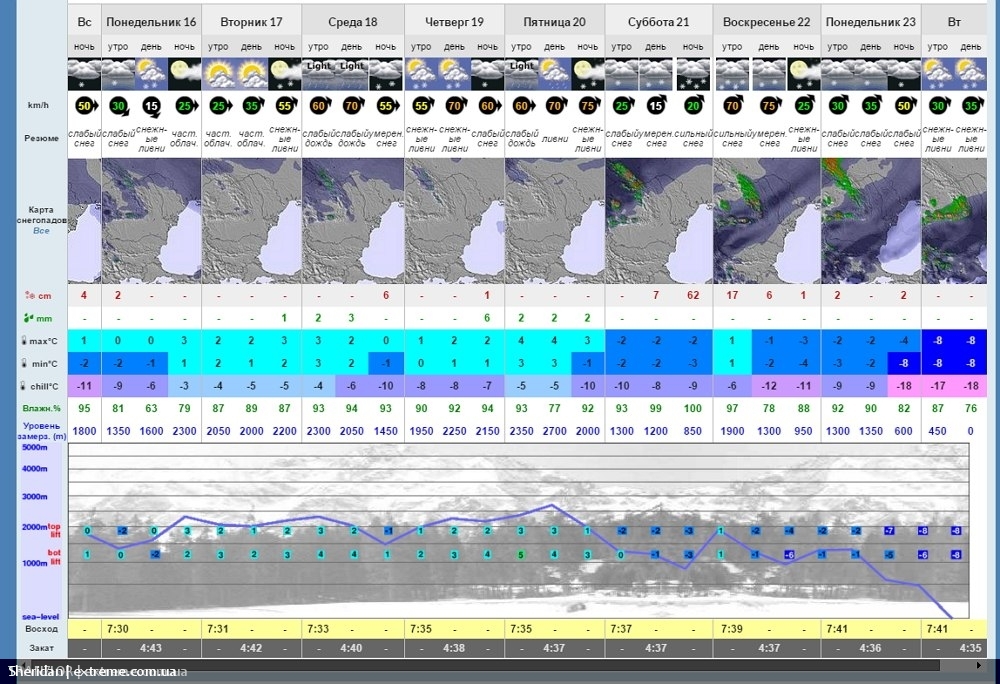Click Tuesday 17 morning partly cloudy sun icon

tap(218, 72)
